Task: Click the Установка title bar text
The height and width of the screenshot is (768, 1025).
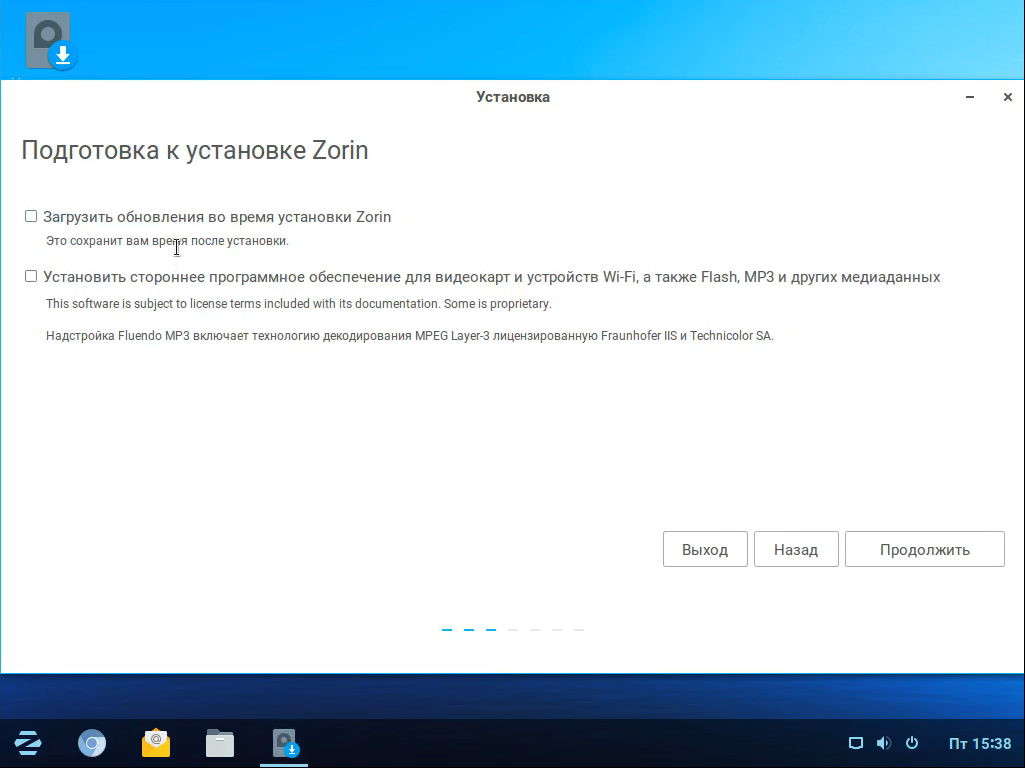Action: click(x=513, y=97)
